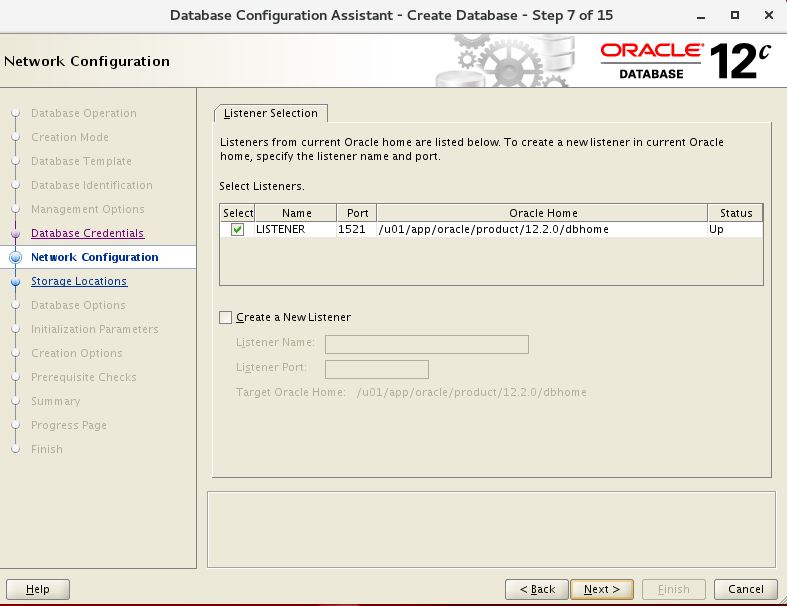Screen dimensions: 787x606
Task: Select the LISTENER name cell
Action: 296,229
